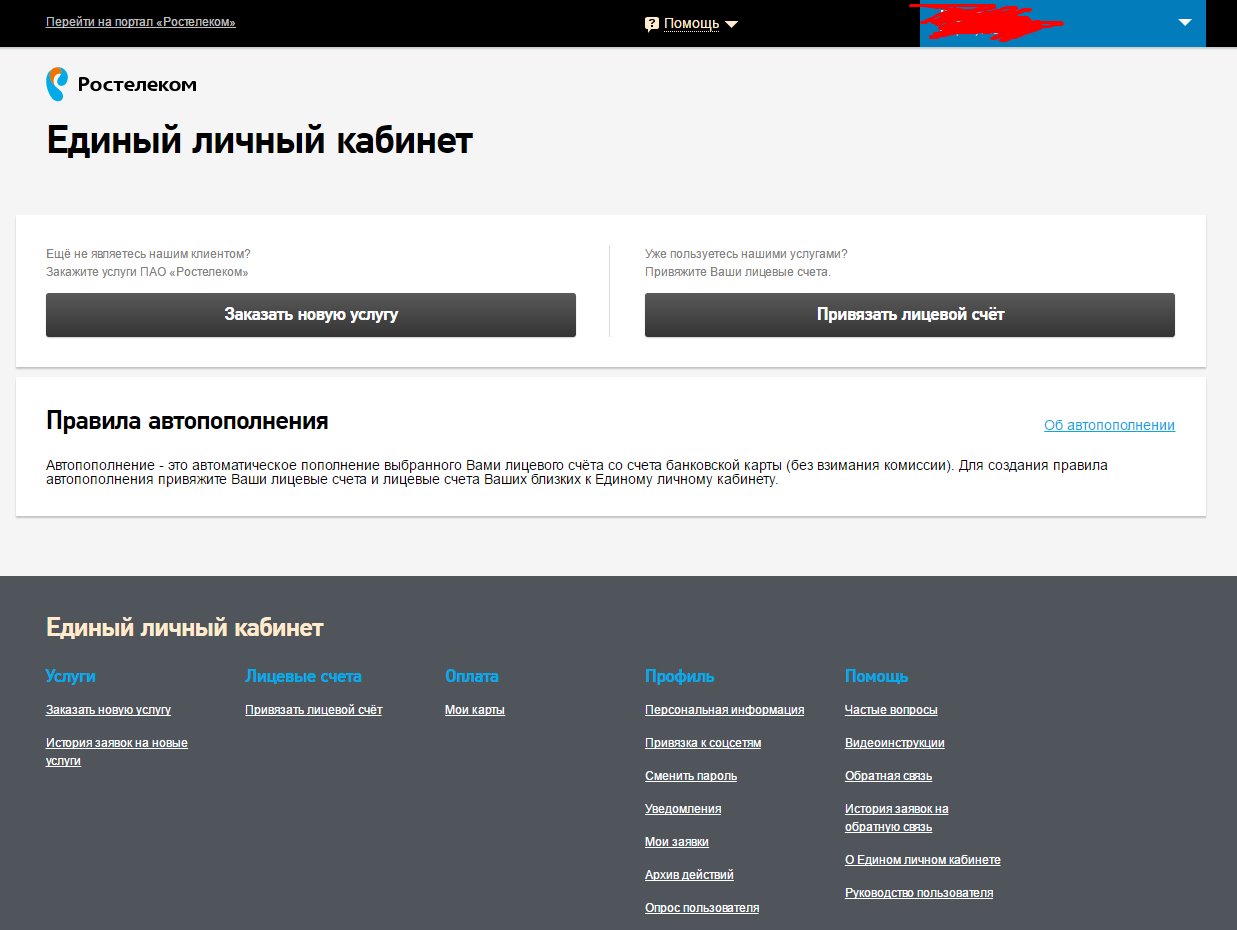
Task: Open the Помощь menu in the top bar
Action: 691,24
